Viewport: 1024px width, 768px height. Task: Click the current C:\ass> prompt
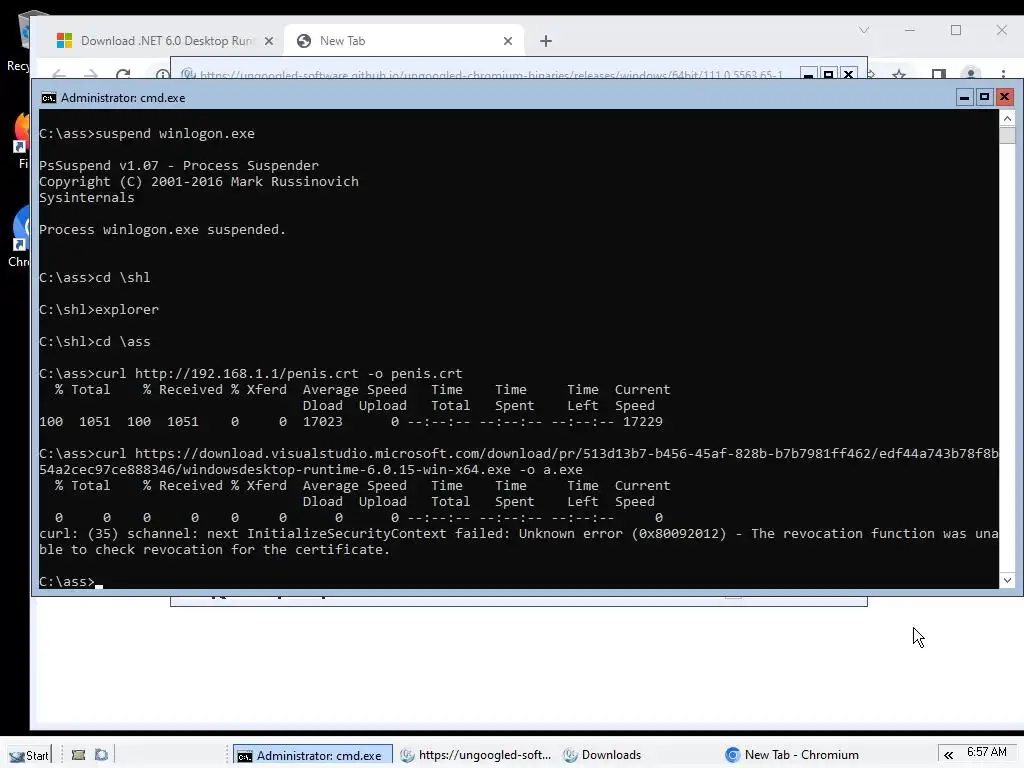click(67, 581)
